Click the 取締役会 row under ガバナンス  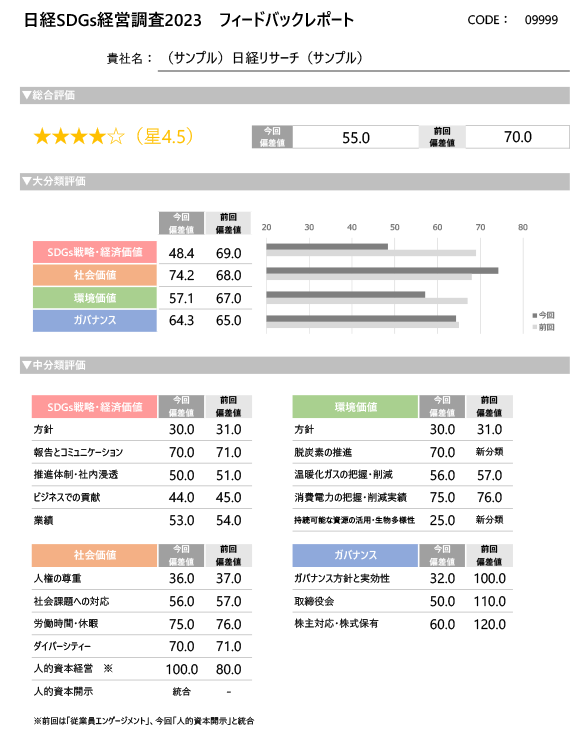coord(403,601)
